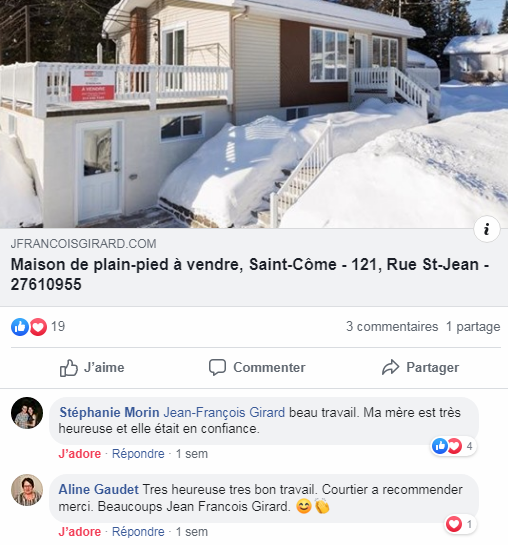This screenshot has height=545, width=508.
Task: Toggle J'adore on Aline Gaudet's comment
Action: pyautogui.click(x=80, y=532)
